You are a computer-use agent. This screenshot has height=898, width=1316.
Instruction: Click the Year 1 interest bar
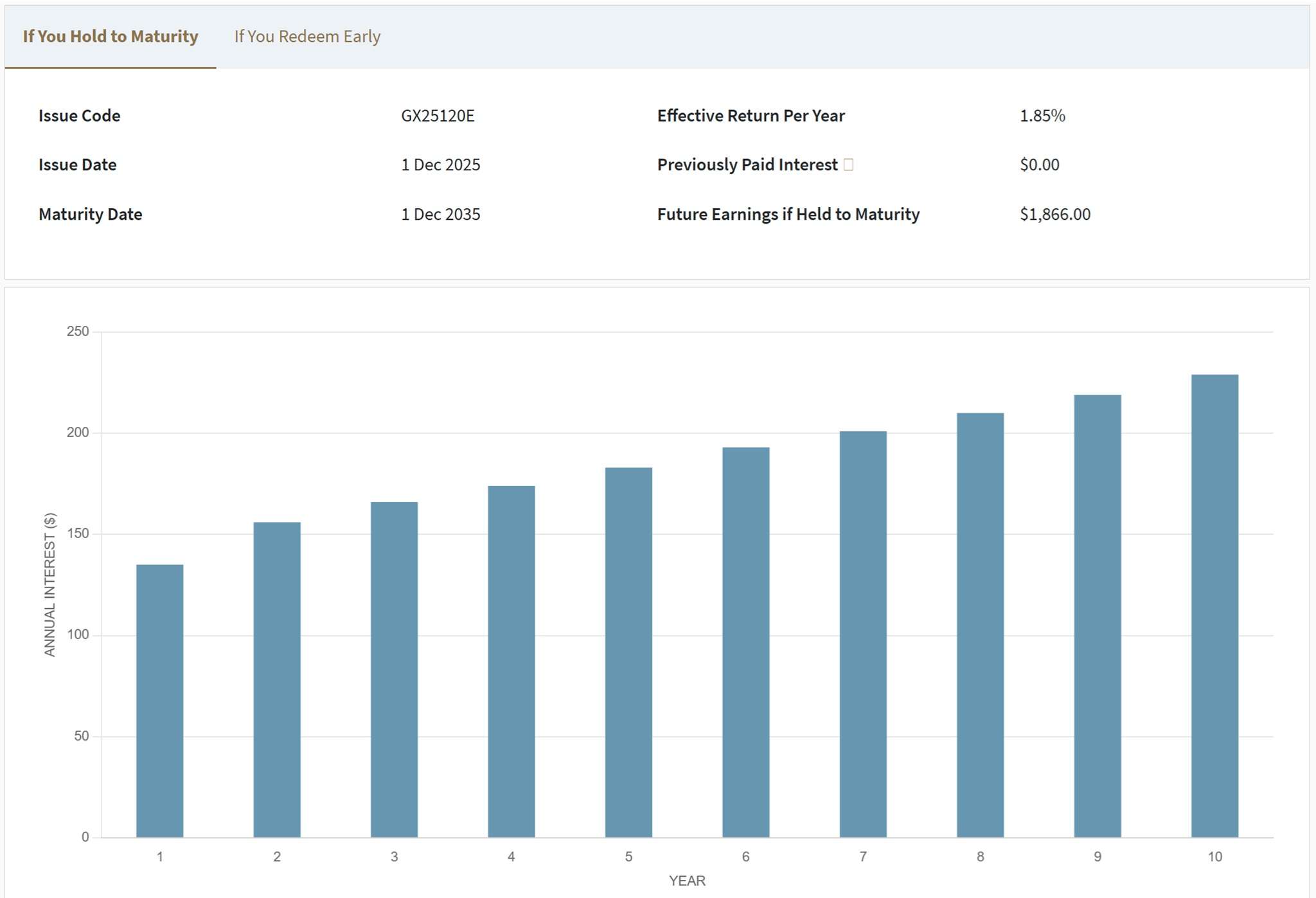point(159,701)
